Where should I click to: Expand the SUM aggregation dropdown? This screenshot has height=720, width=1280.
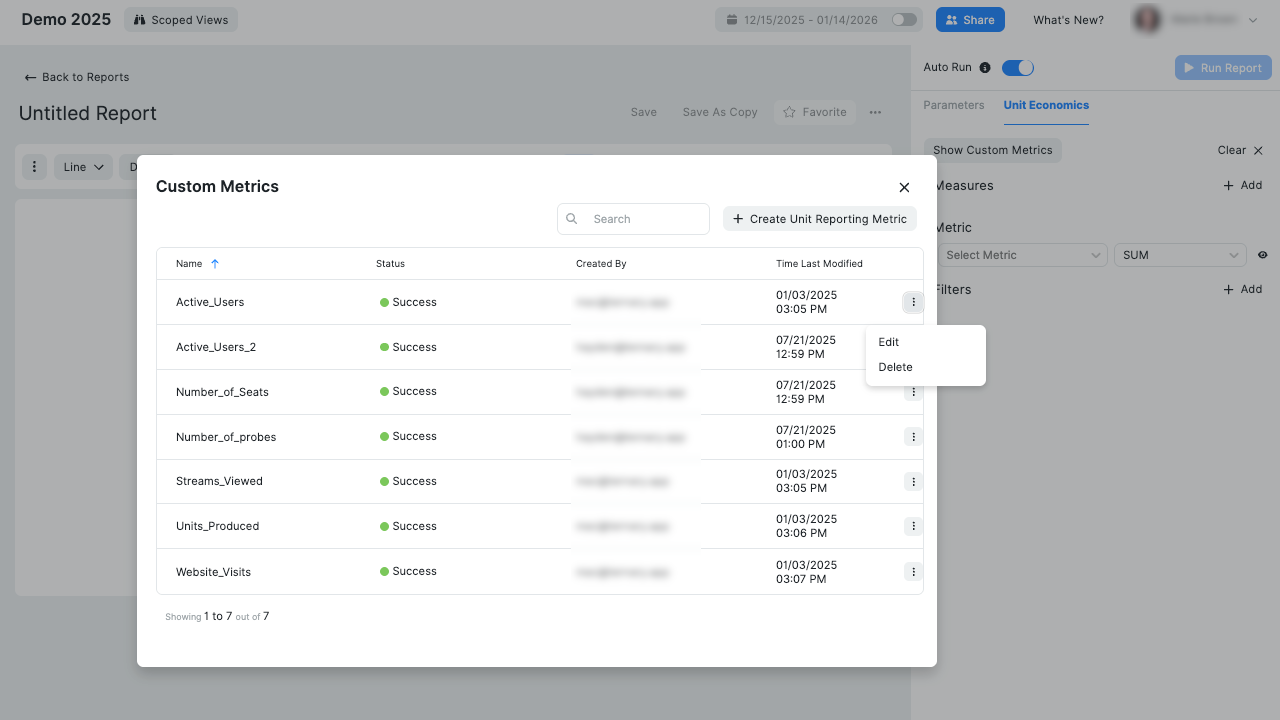(x=1179, y=254)
